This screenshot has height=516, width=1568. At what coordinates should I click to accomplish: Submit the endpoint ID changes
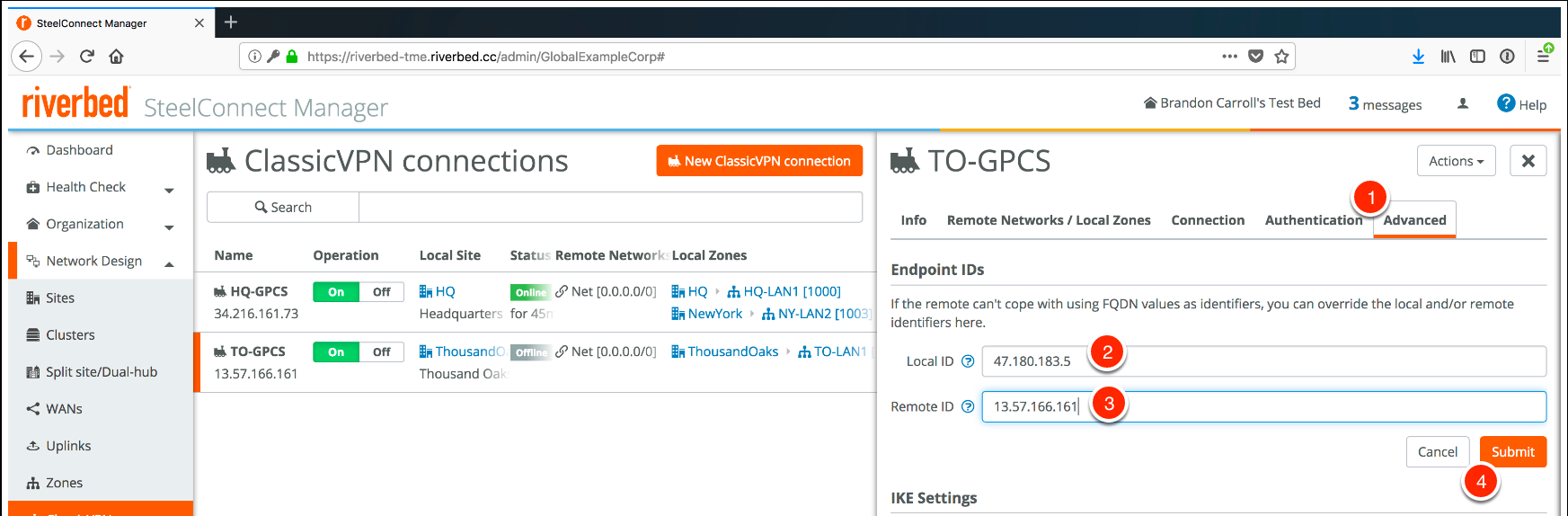tap(1513, 451)
